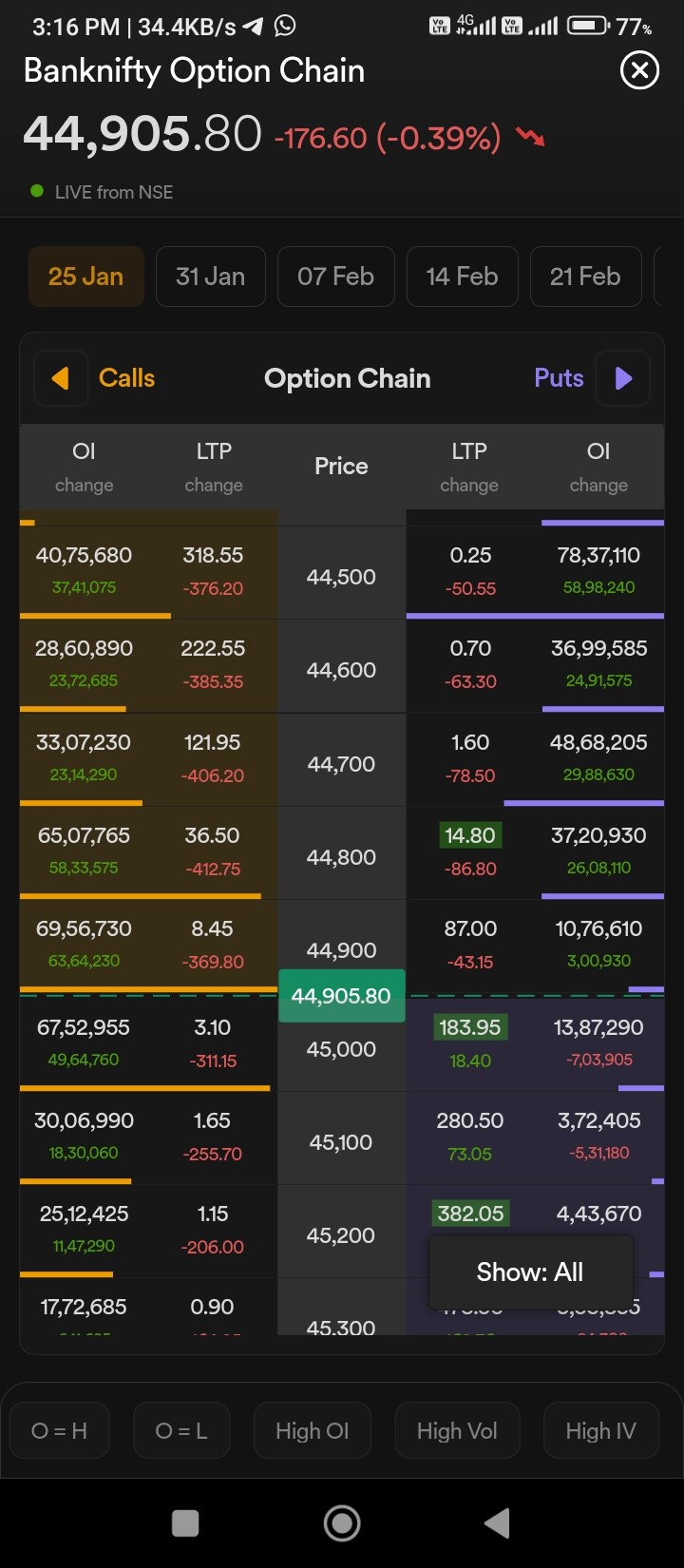
Task: Open the Show: All selector
Action: click(x=530, y=1272)
